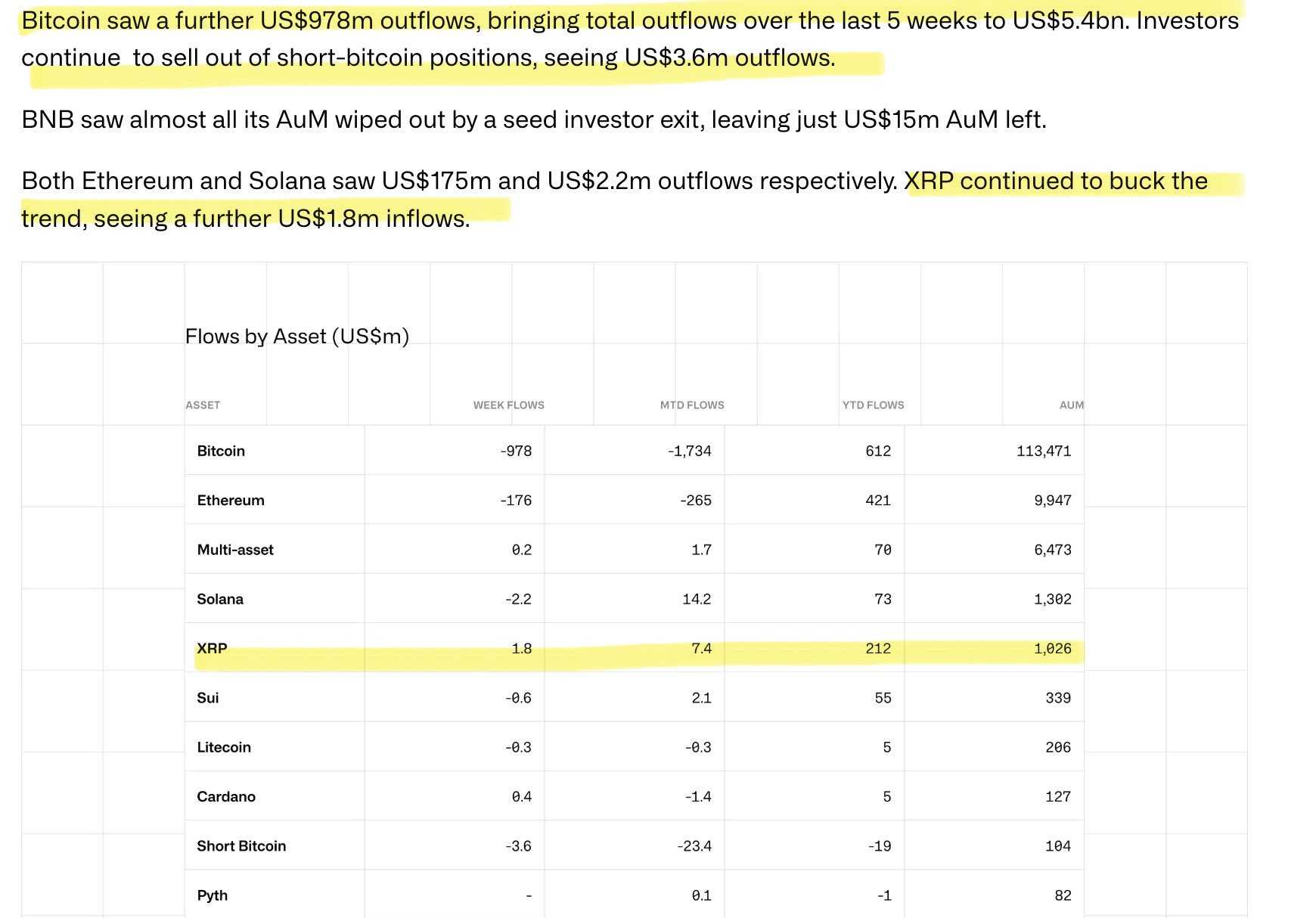Select the Bitcoin row label
1316x918 pixels.
pos(221,451)
